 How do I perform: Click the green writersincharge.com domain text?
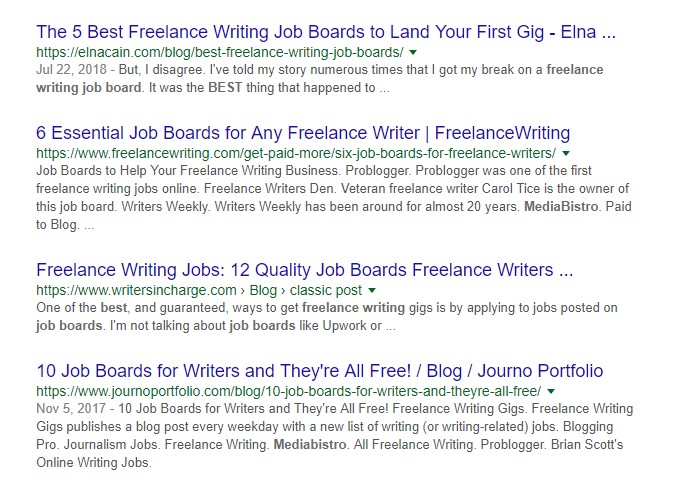[x=136, y=291]
